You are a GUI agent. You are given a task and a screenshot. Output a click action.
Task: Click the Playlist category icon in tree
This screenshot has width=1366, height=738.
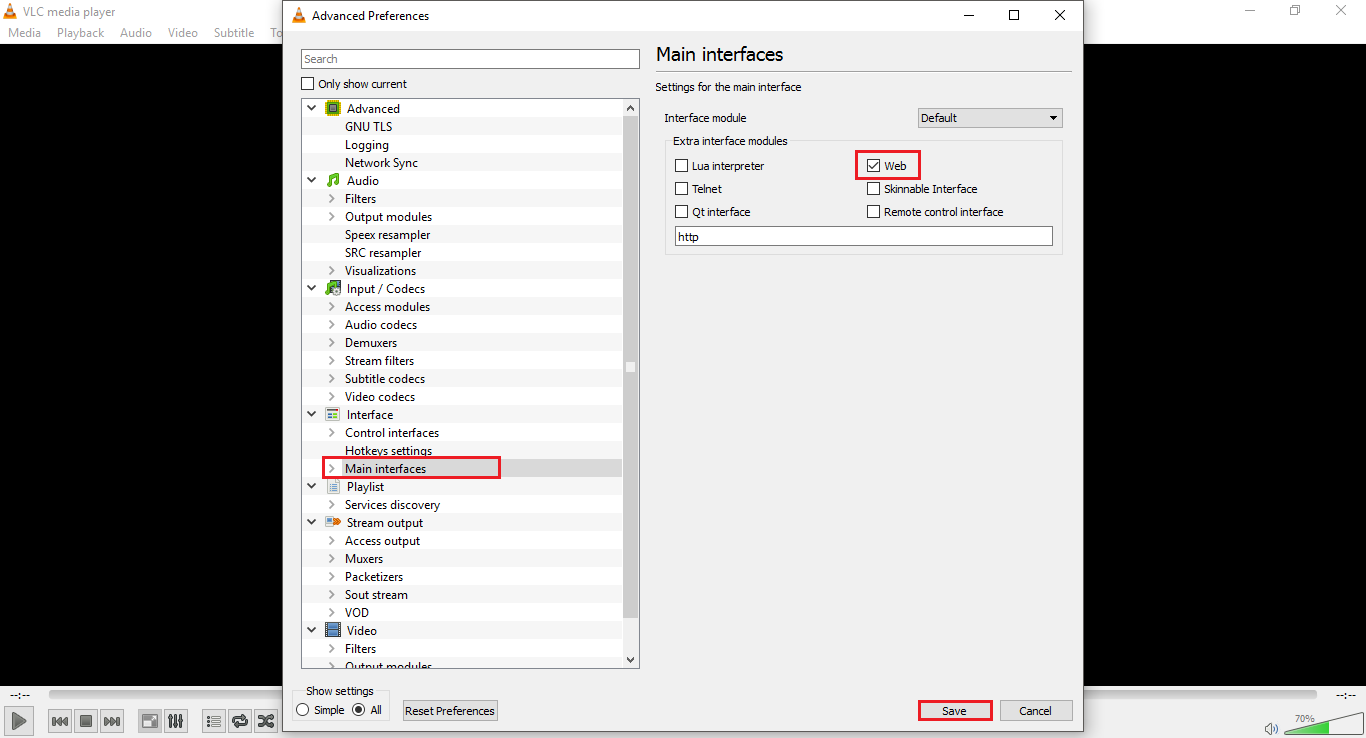click(333, 487)
